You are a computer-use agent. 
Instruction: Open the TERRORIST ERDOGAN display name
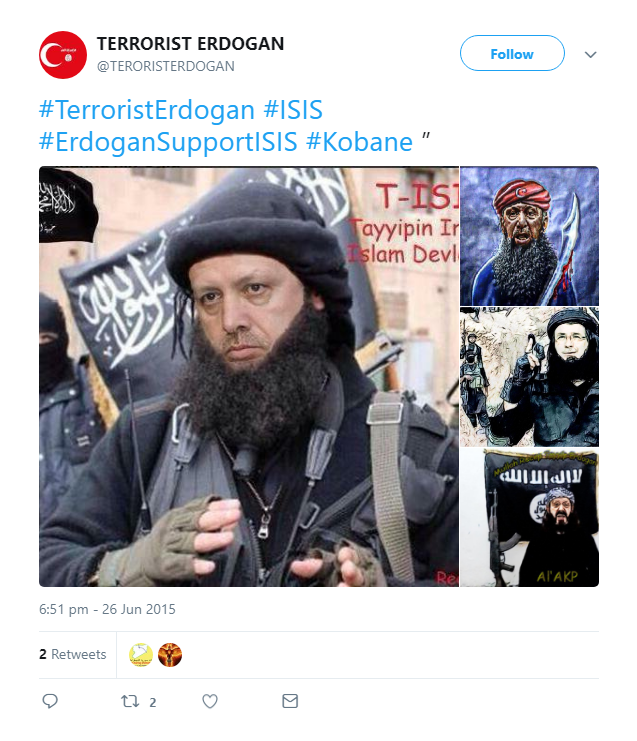190,44
